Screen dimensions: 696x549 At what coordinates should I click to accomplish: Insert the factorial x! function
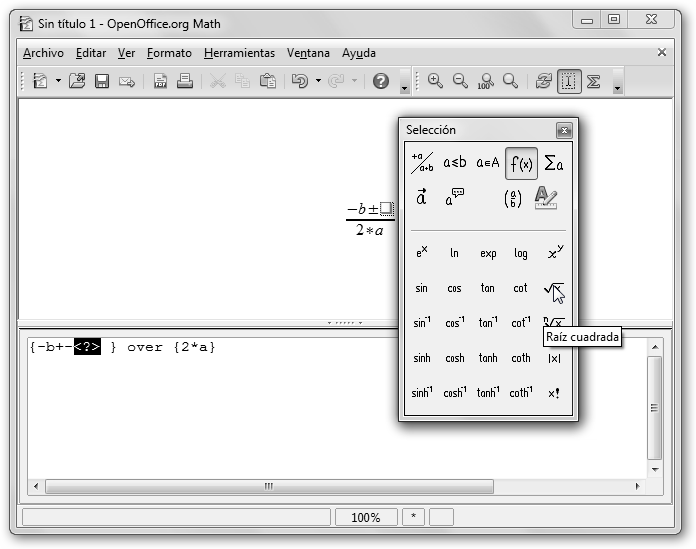553,393
